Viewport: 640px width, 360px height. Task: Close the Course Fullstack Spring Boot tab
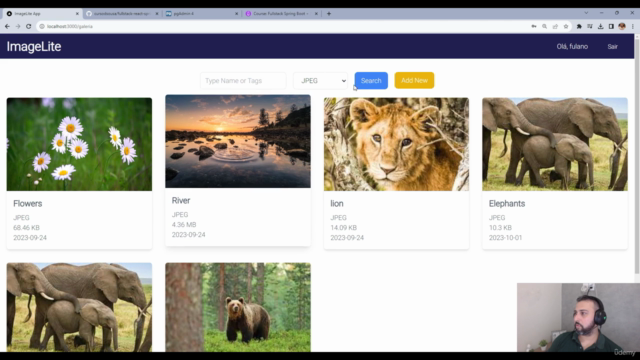tap(316, 13)
